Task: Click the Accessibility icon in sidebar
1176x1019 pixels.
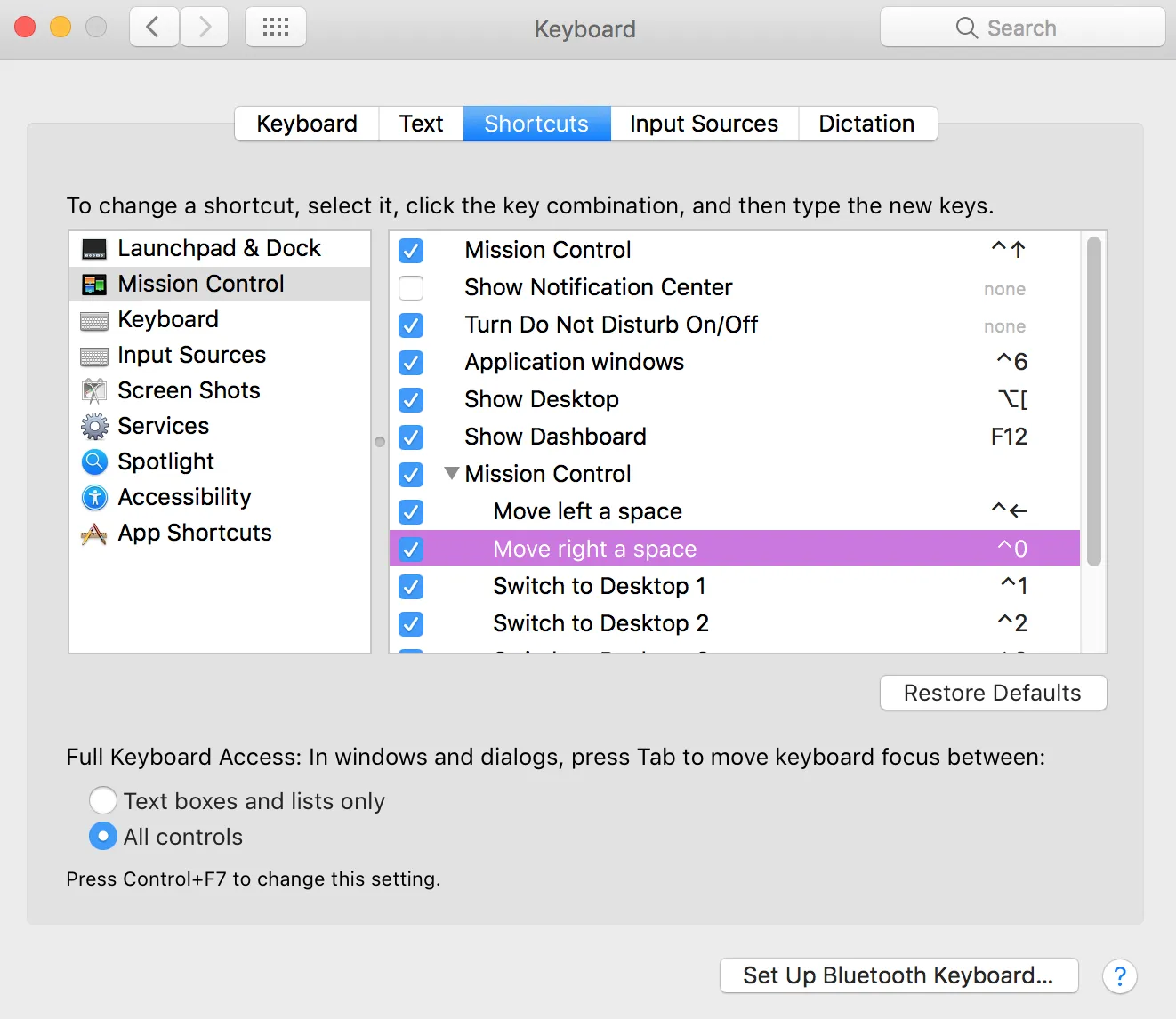Action: [x=94, y=498]
